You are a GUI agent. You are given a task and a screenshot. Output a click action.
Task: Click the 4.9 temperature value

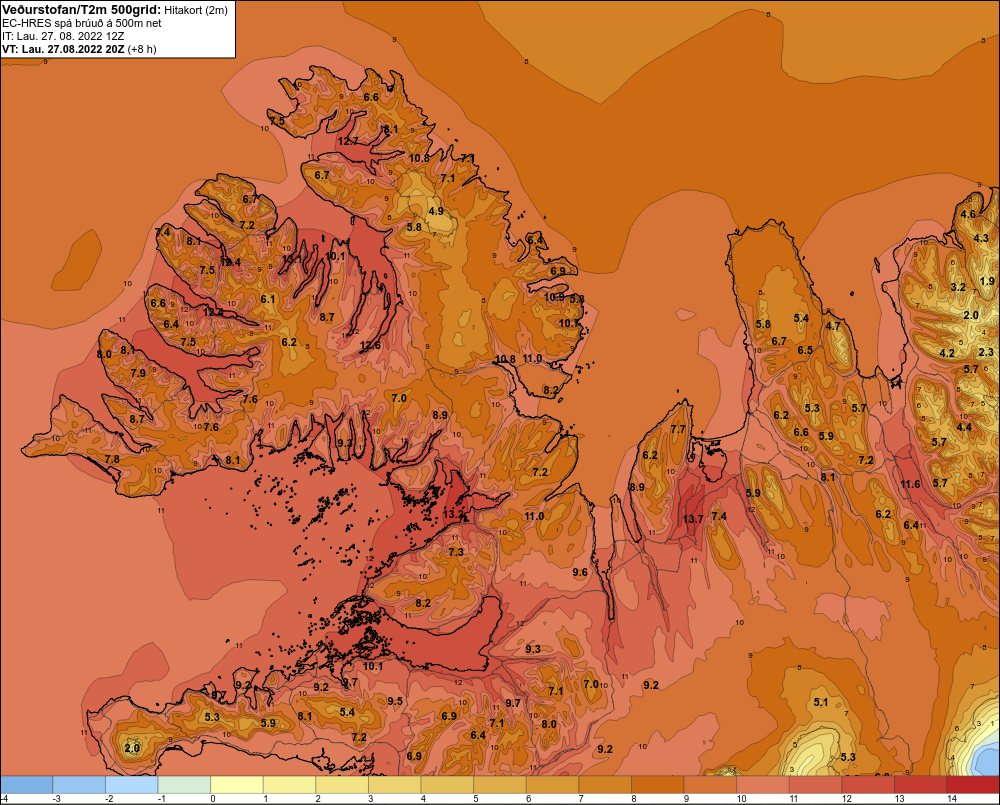click(436, 211)
